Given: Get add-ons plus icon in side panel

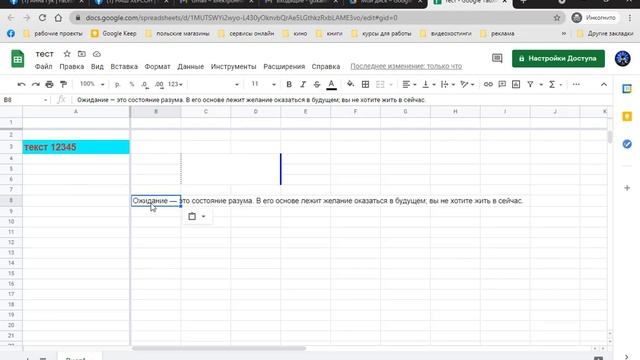Looking at the screenshot, I should coord(627,188).
